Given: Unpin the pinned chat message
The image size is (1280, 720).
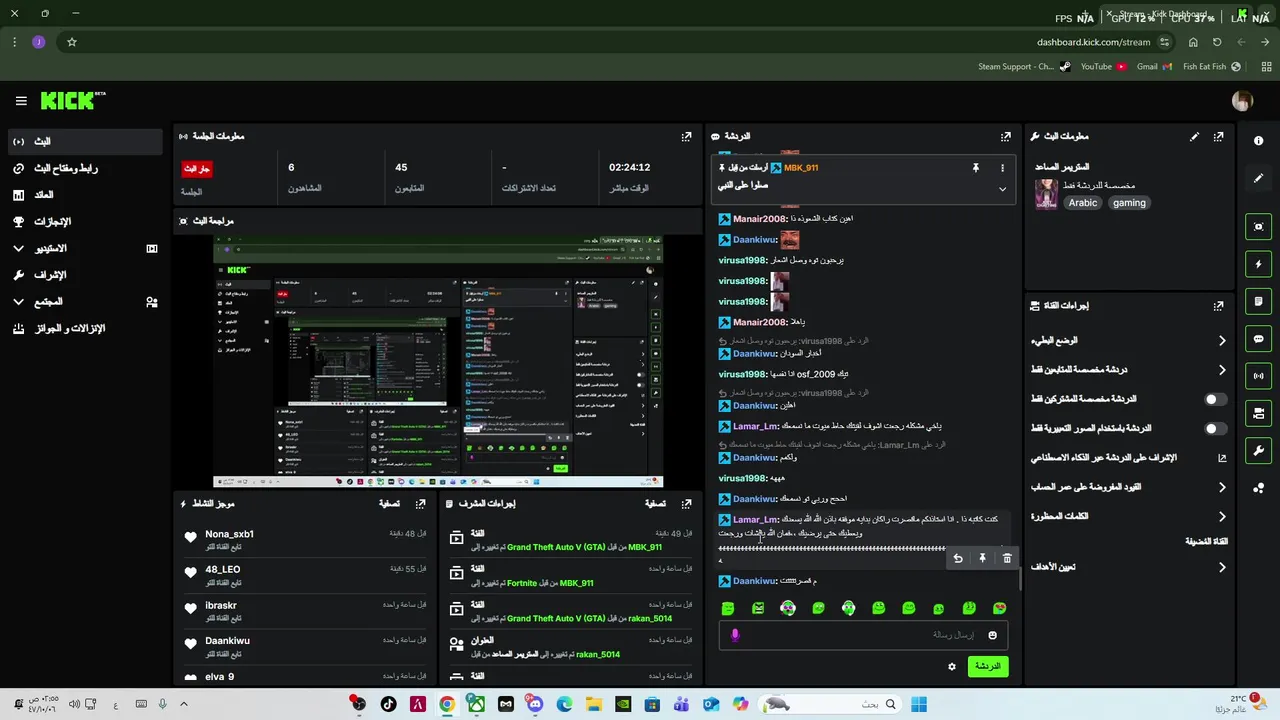Looking at the screenshot, I should (x=976, y=168).
